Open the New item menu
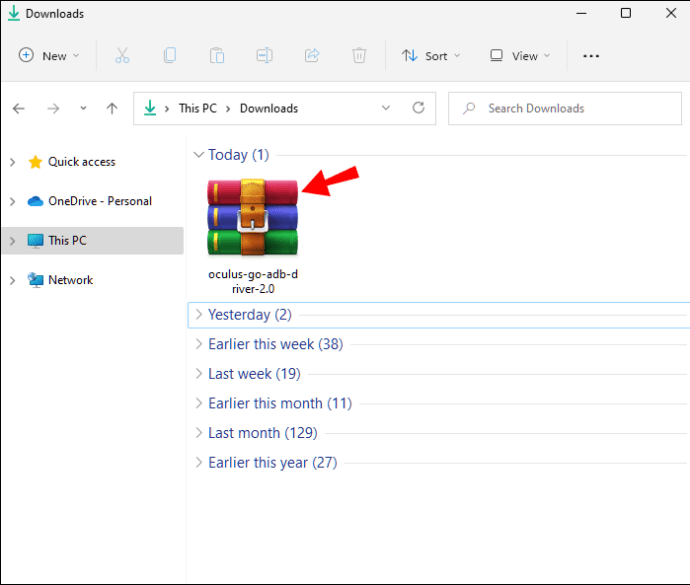Screen dimensions: 690x585 pos(48,56)
